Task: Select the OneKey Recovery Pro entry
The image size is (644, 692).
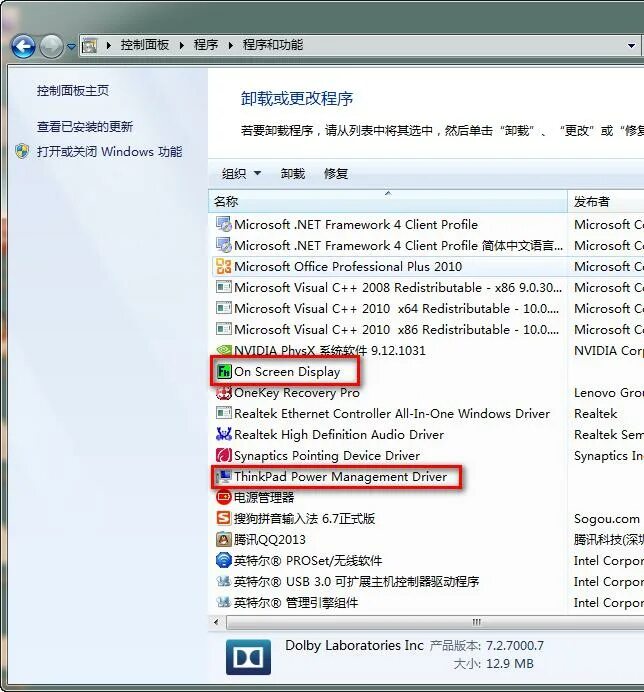Action: [x=297, y=393]
